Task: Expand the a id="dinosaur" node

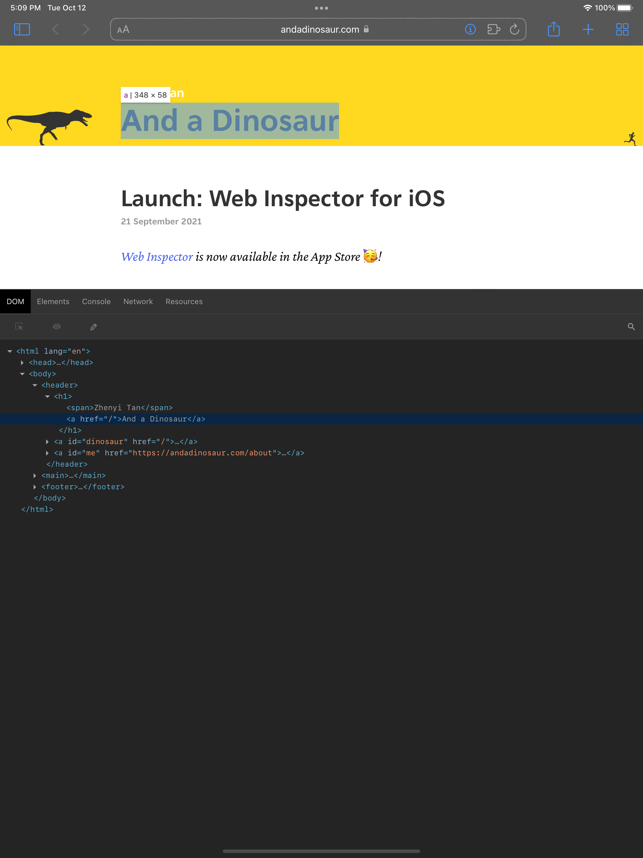Action: (x=47, y=442)
